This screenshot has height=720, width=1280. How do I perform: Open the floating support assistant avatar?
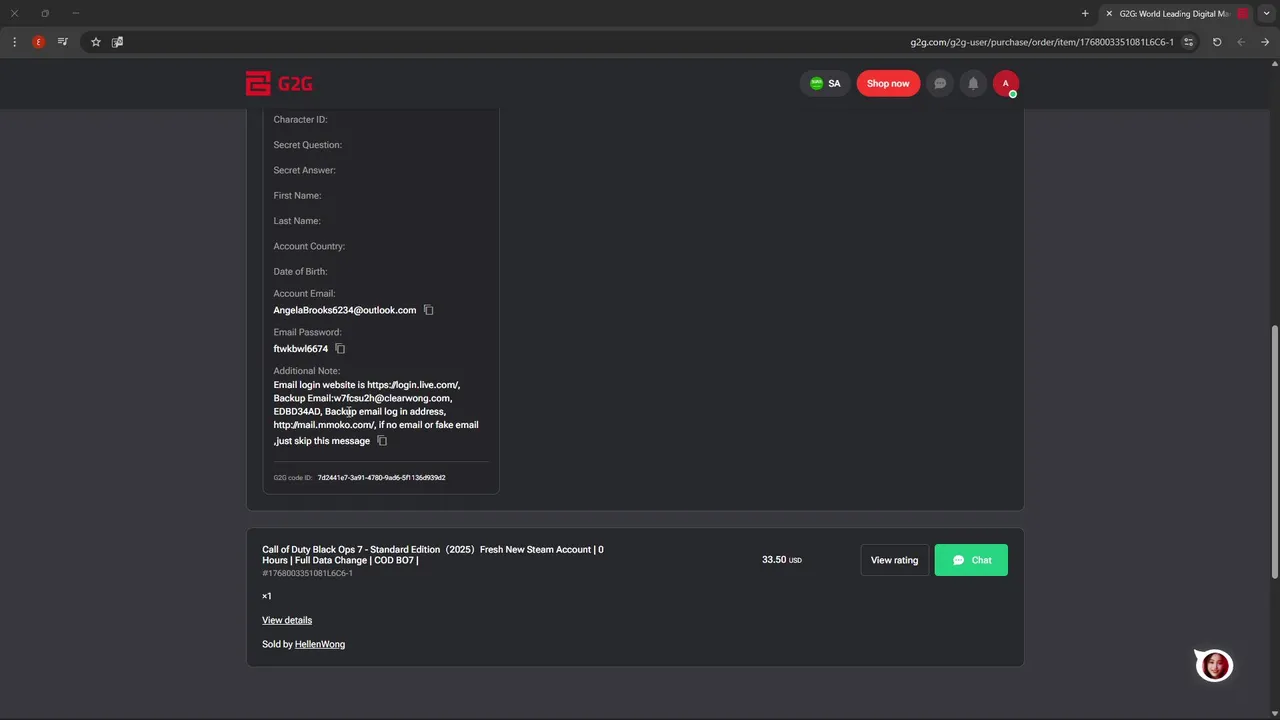coord(1214,665)
